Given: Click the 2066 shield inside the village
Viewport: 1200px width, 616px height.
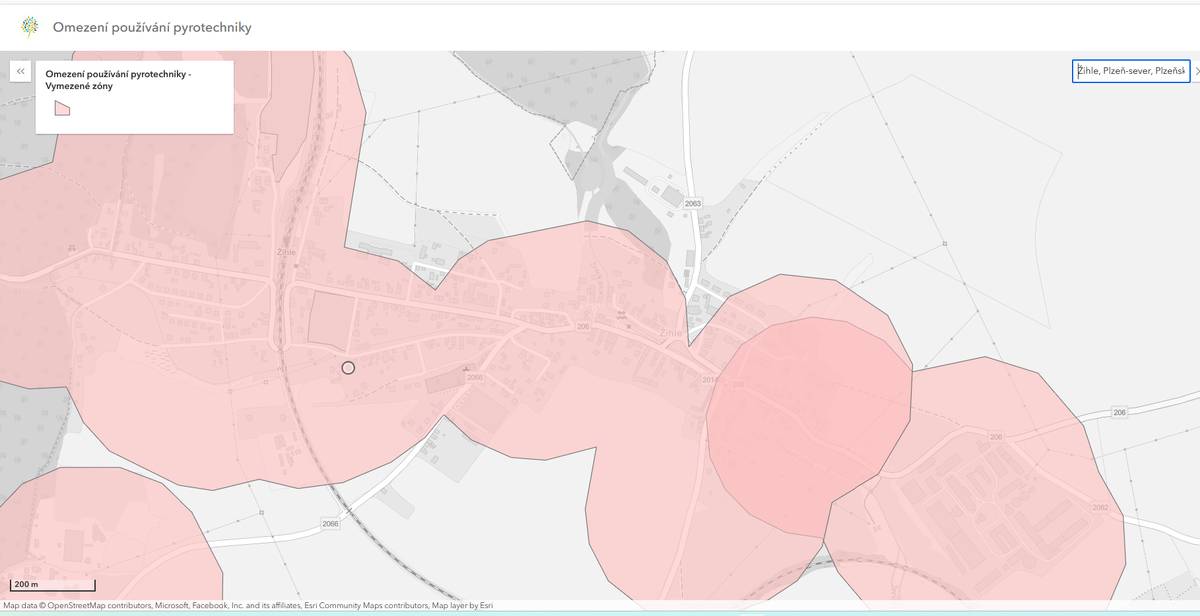Looking at the screenshot, I should (x=474, y=378).
